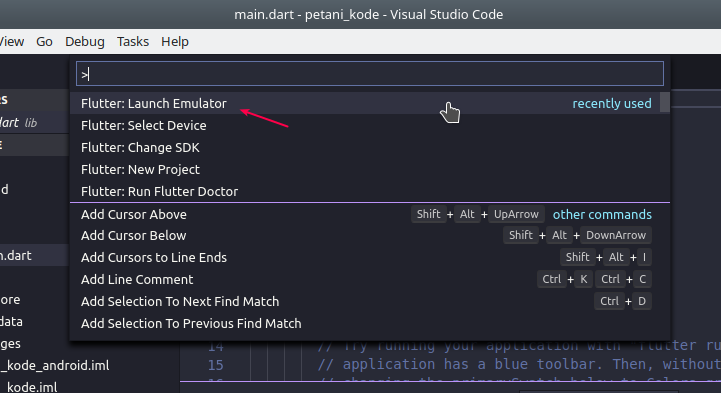The width and height of the screenshot is (721, 393).
Task: Click the 'recently used' label
Action: 612,103
